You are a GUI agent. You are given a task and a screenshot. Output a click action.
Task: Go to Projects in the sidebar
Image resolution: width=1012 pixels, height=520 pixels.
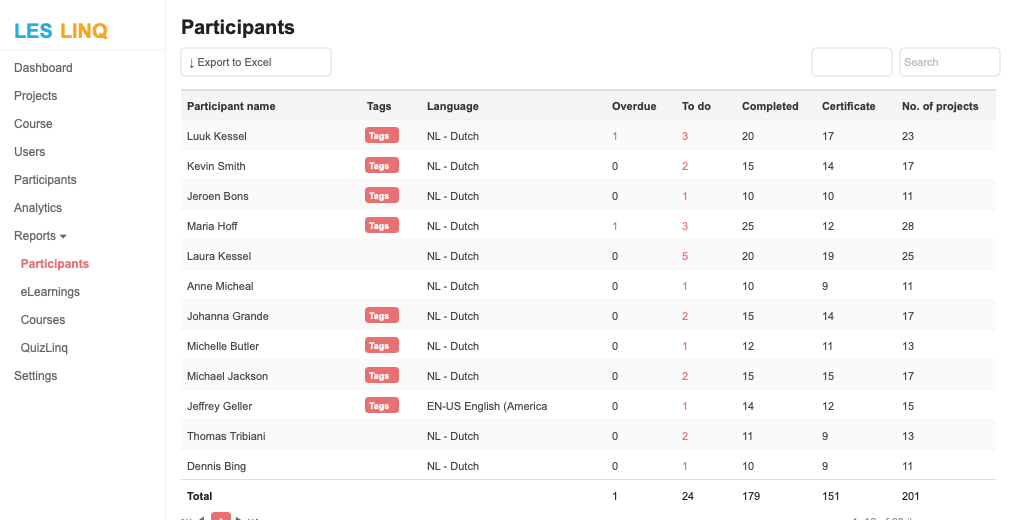(x=35, y=95)
